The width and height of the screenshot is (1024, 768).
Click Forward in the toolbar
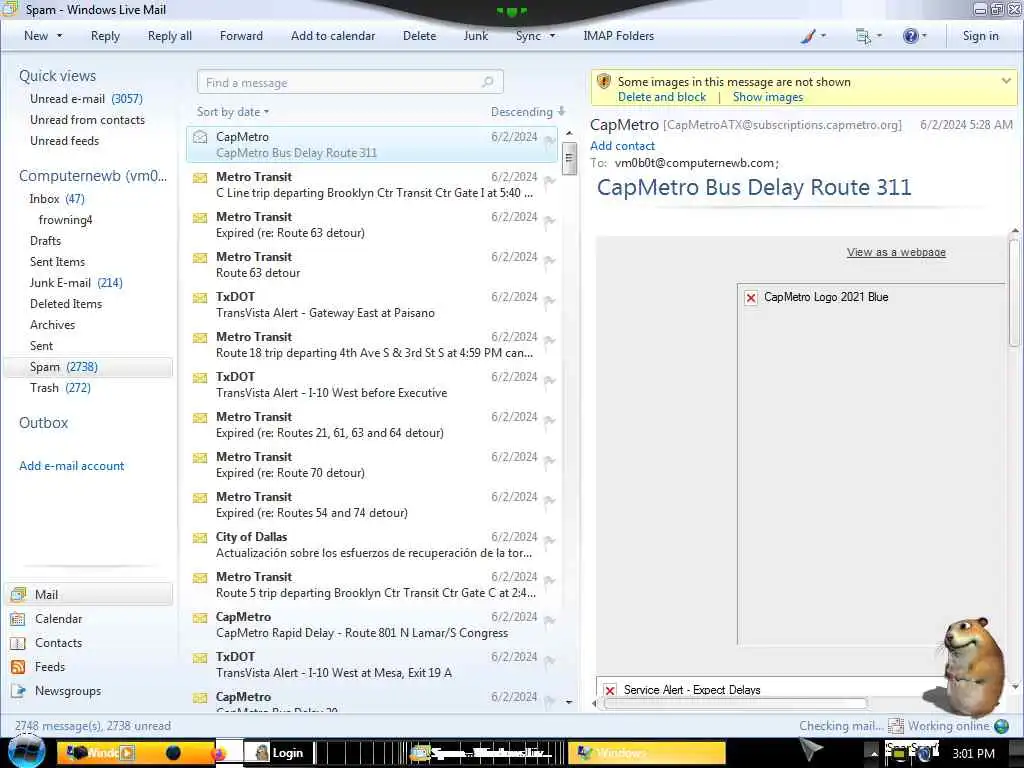coord(241,37)
